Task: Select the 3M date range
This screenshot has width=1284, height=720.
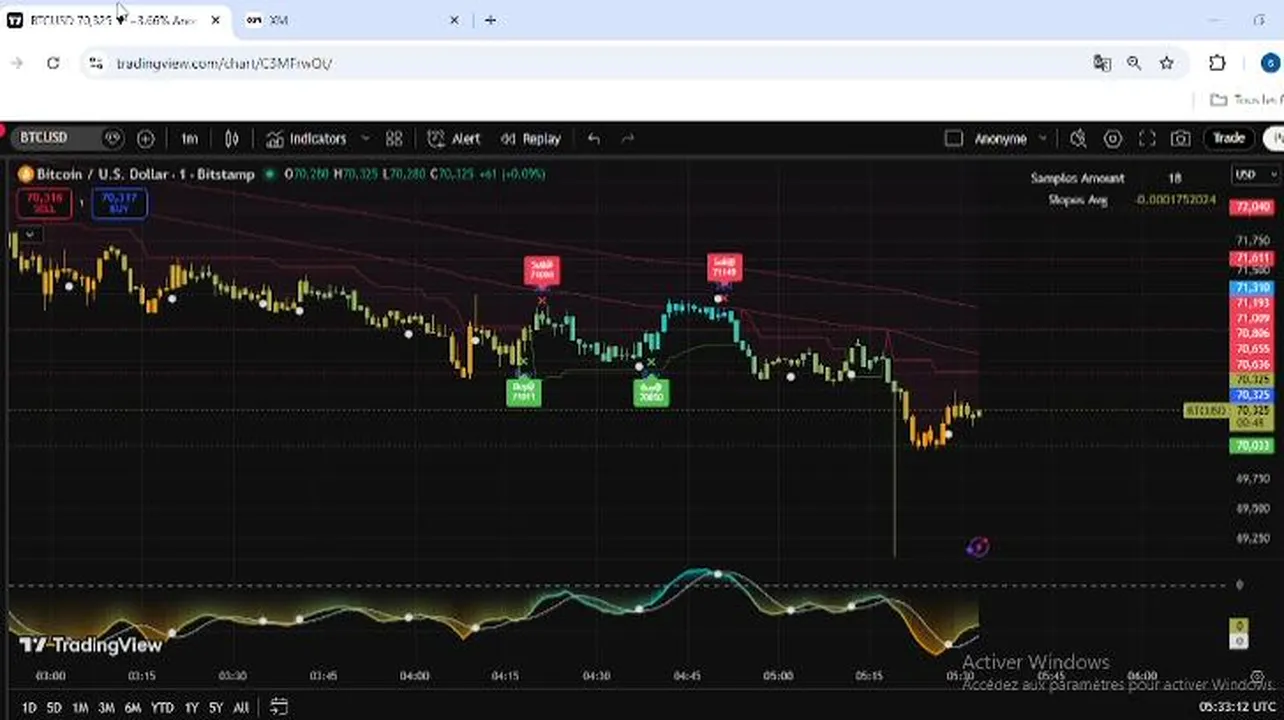Action: tap(106, 708)
